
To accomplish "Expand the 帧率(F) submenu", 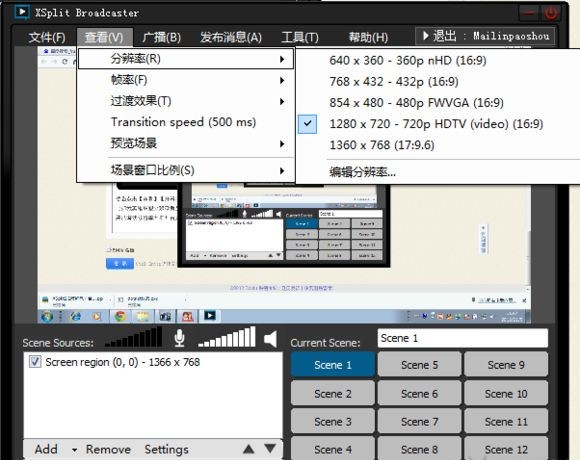I will click(x=186, y=80).
